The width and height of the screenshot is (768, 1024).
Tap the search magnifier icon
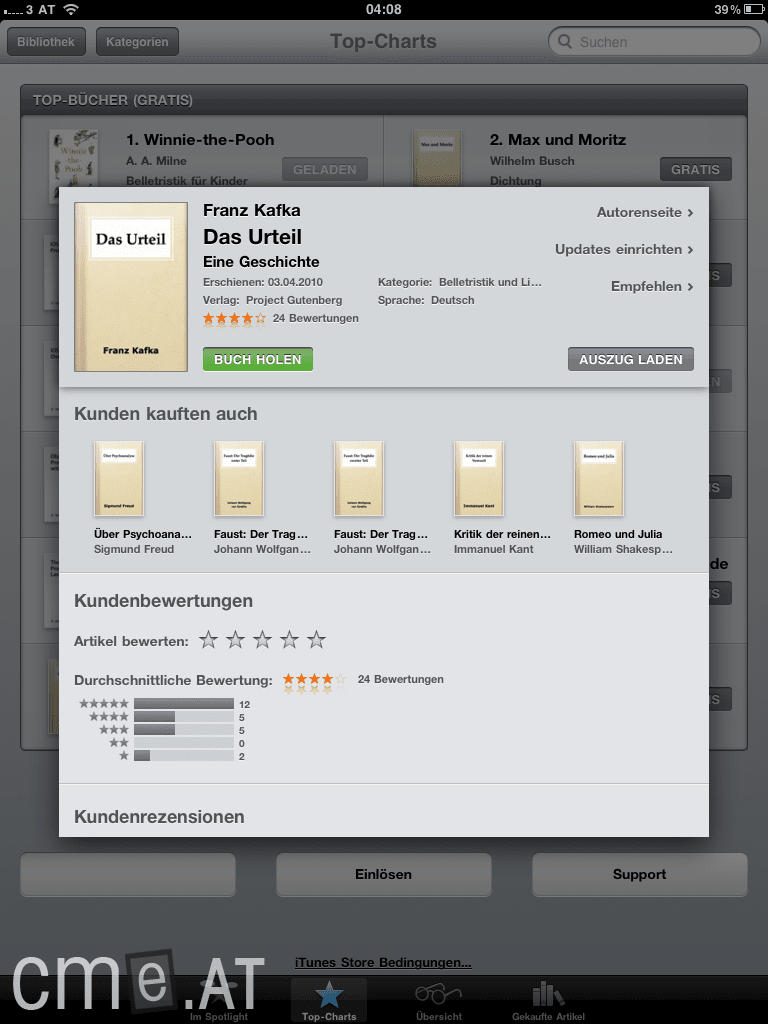click(x=565, y=42)
